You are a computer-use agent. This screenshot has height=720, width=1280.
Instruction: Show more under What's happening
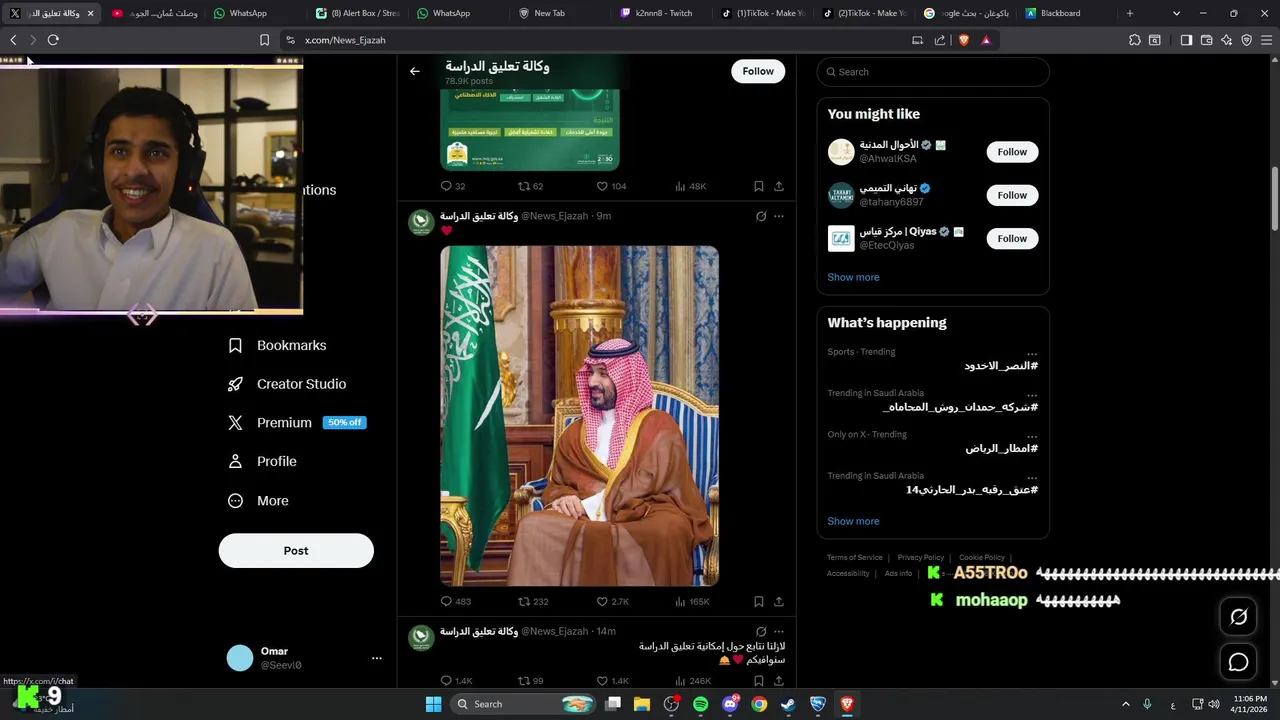tap(853, 521)
